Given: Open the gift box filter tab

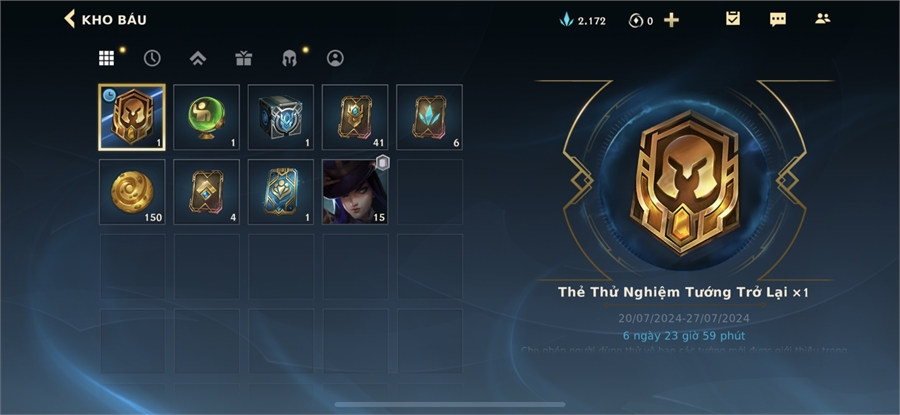Looking at the screenshot, I should pyautogui.click(x=244, y=58).
